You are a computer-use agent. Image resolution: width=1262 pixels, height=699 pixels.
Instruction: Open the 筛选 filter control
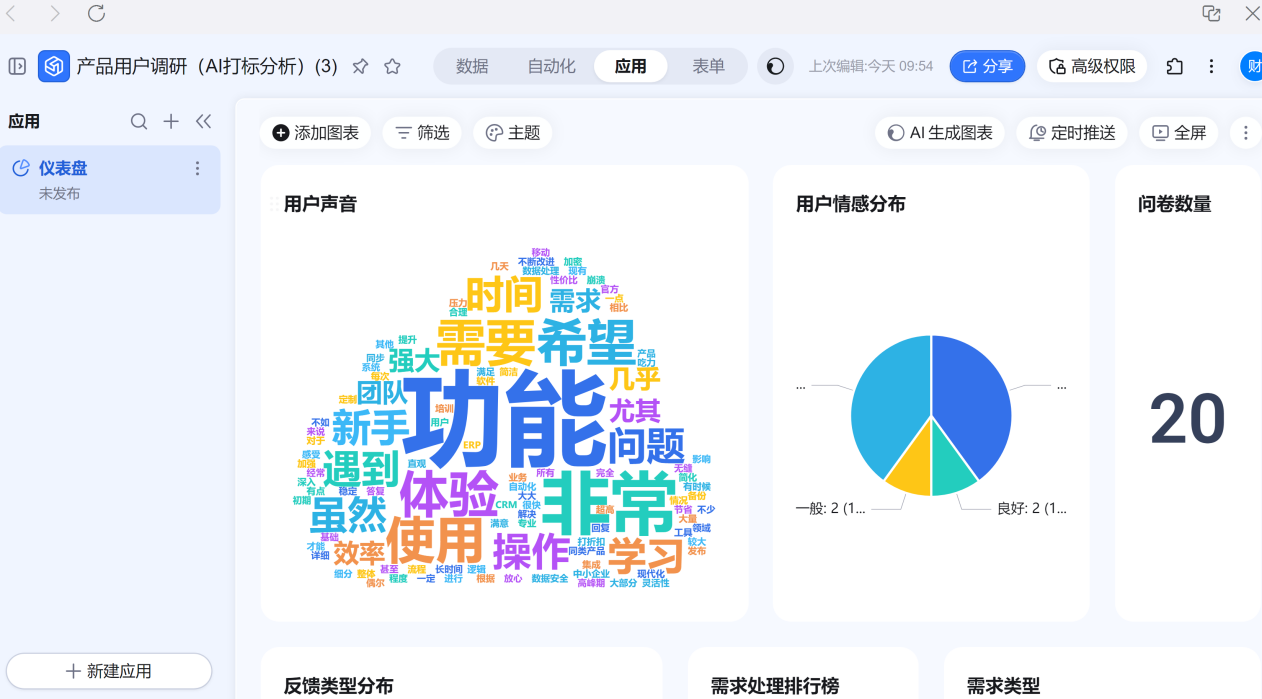(422, 133)
